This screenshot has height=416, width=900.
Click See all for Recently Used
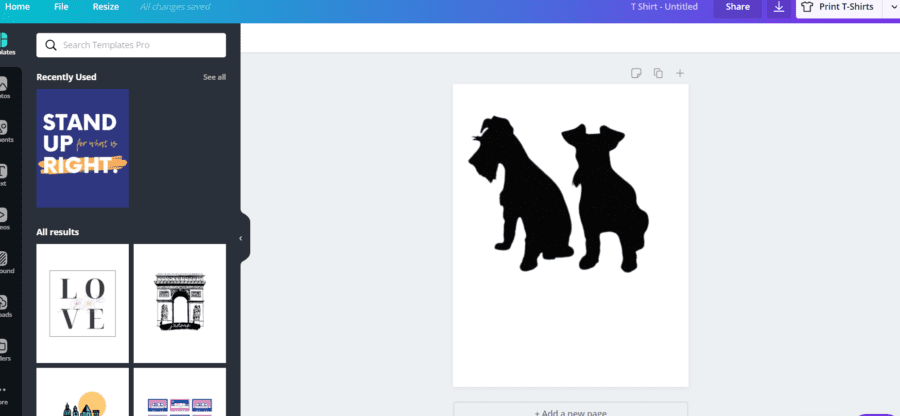pyautogui.click(x=214, y=77)
